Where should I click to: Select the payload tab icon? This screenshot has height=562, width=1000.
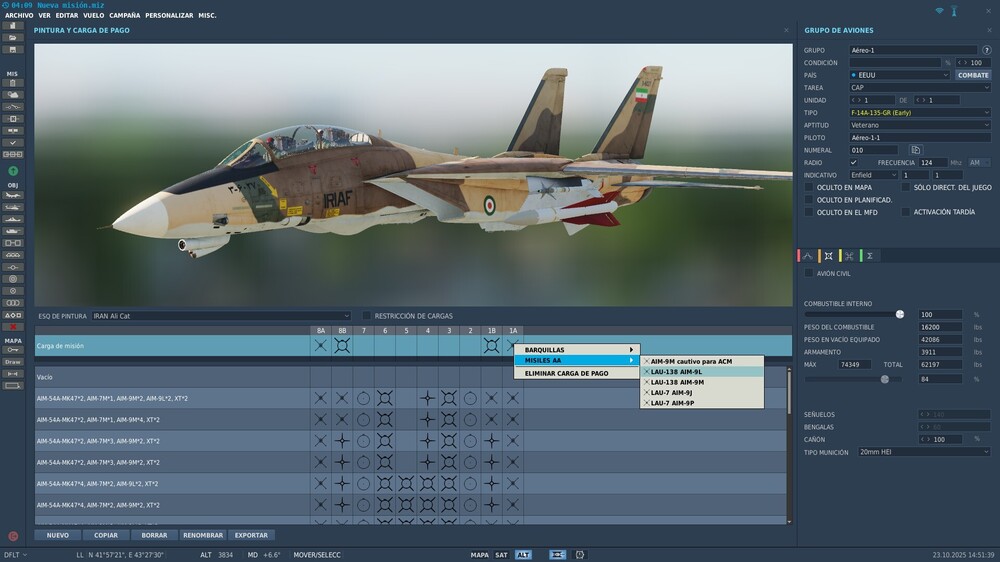828,256
